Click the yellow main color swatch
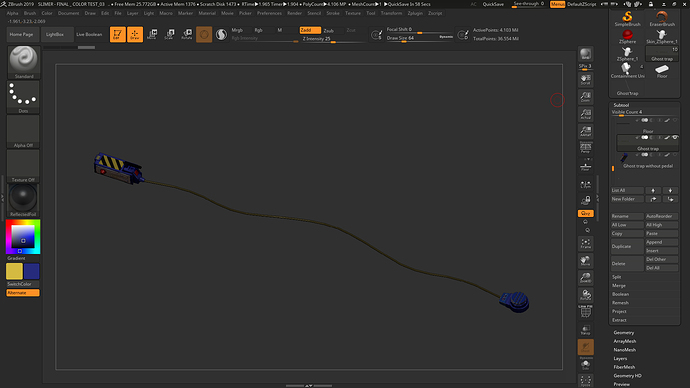Screen dimensions: 690x388 tap(15, 271)
